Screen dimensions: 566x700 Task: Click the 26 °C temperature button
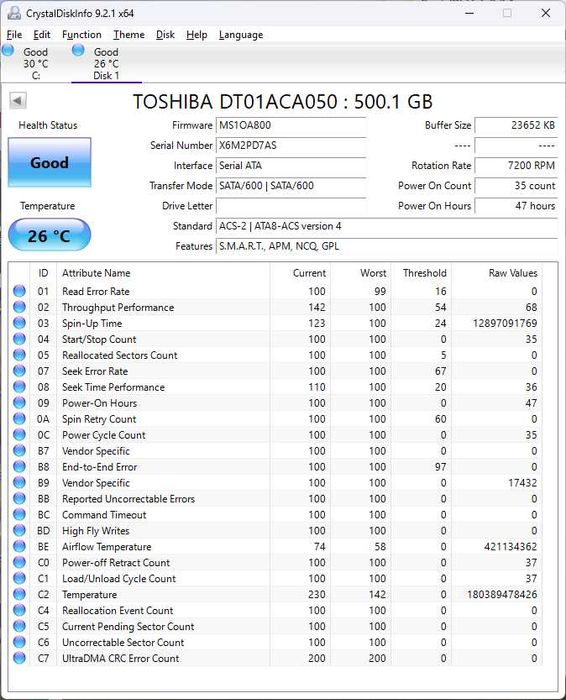tap(49, 235)
